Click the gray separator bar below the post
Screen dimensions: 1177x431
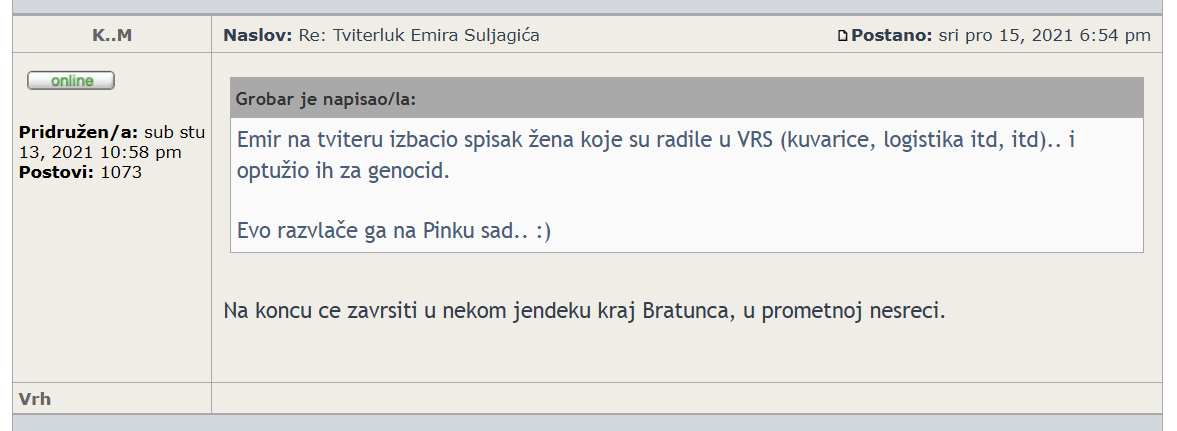(588, 423)
